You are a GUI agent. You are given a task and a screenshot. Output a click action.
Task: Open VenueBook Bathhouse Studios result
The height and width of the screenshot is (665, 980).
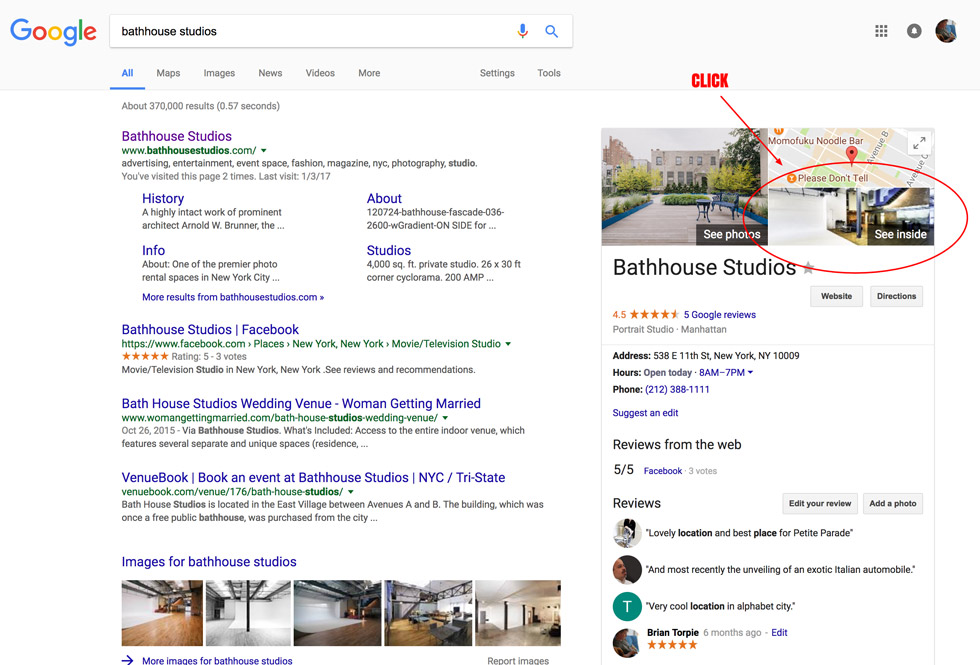tap(313, 478)
